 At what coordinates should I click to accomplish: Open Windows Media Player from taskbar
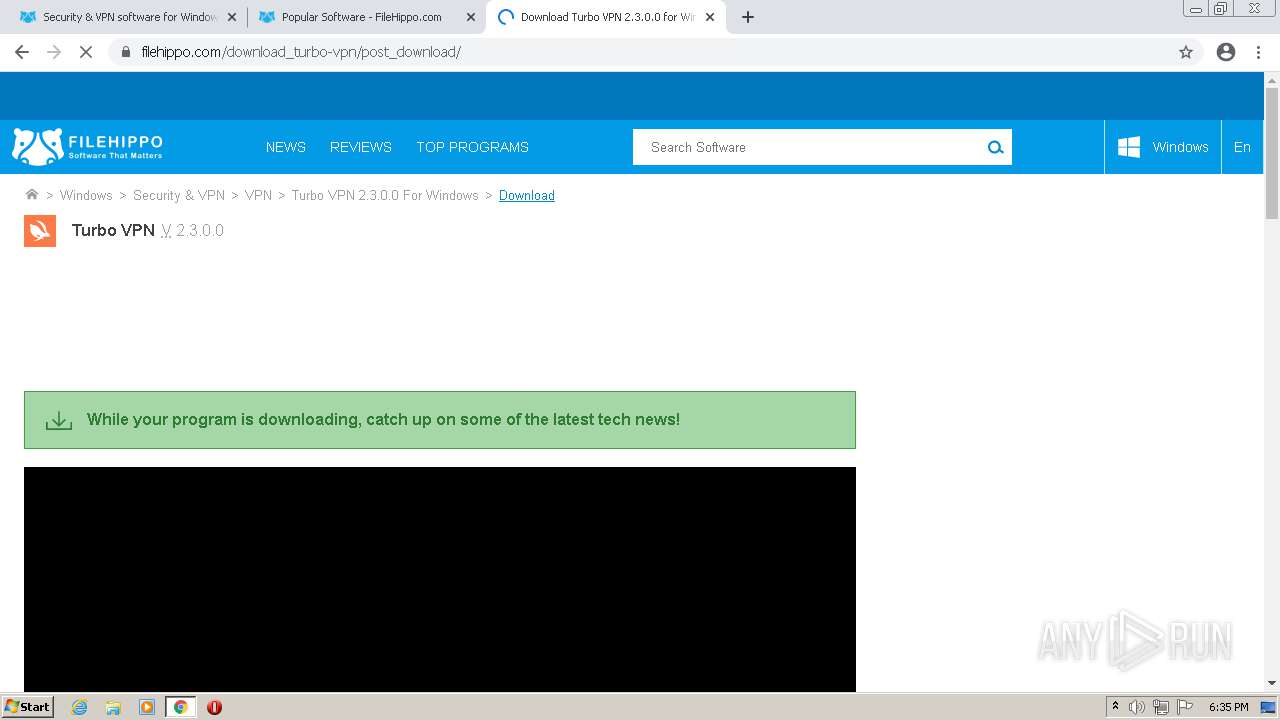click(147, 707)
